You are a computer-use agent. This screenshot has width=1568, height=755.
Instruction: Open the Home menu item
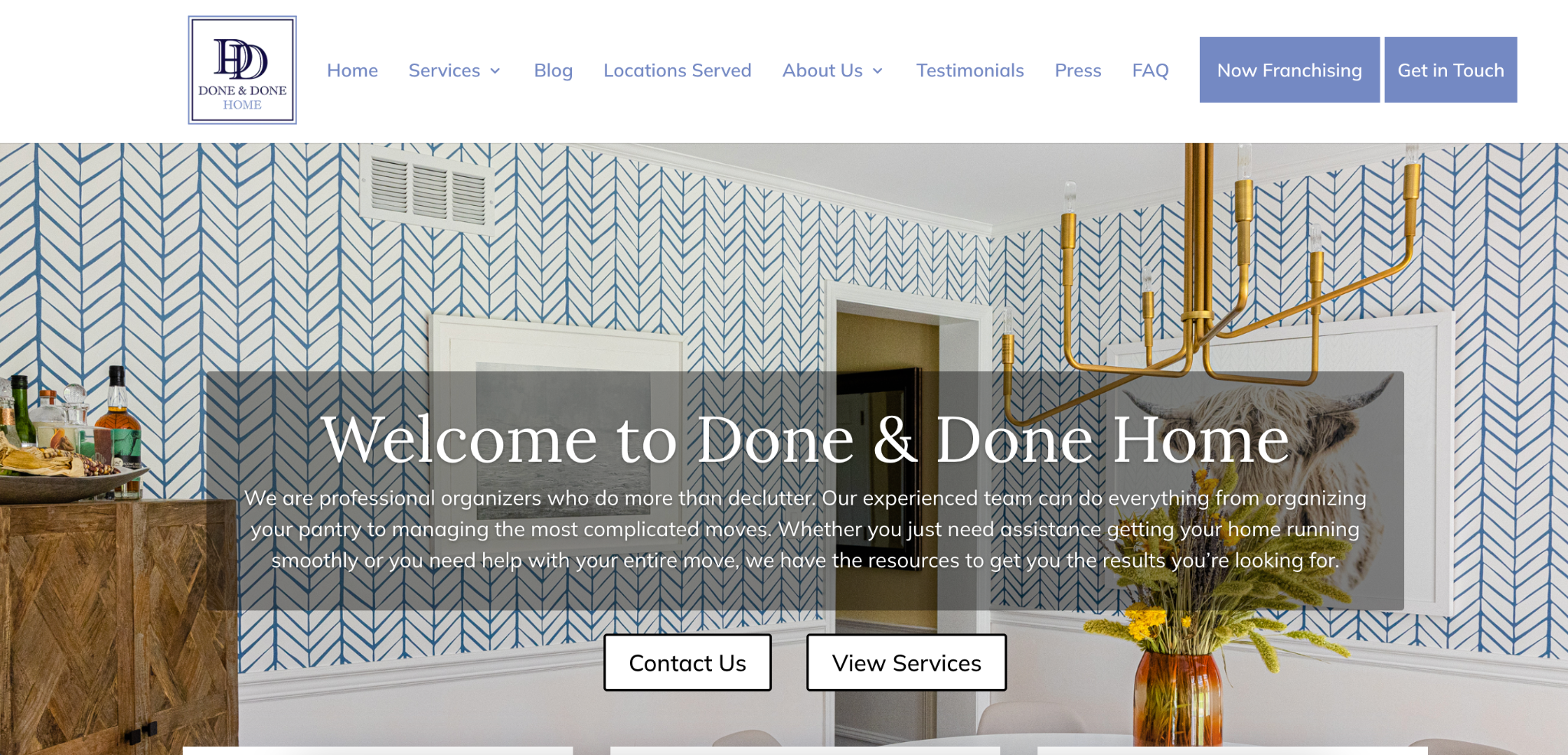point(352,70)
